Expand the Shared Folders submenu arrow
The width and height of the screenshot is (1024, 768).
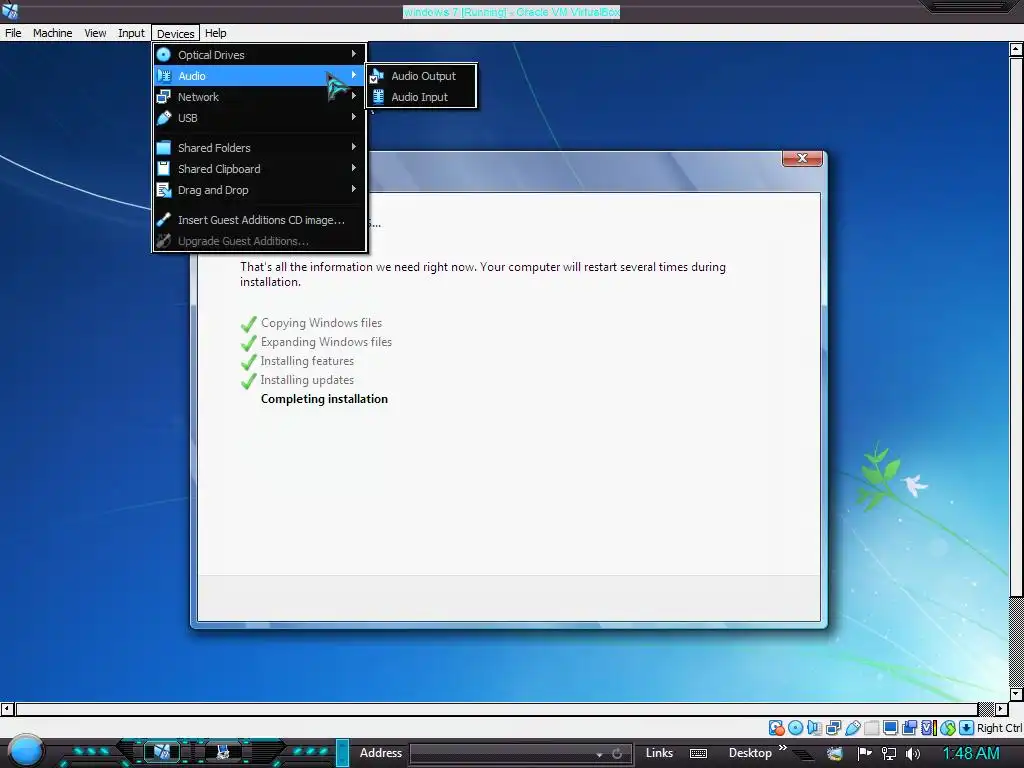pyautogui.click(x=354, y=146)
